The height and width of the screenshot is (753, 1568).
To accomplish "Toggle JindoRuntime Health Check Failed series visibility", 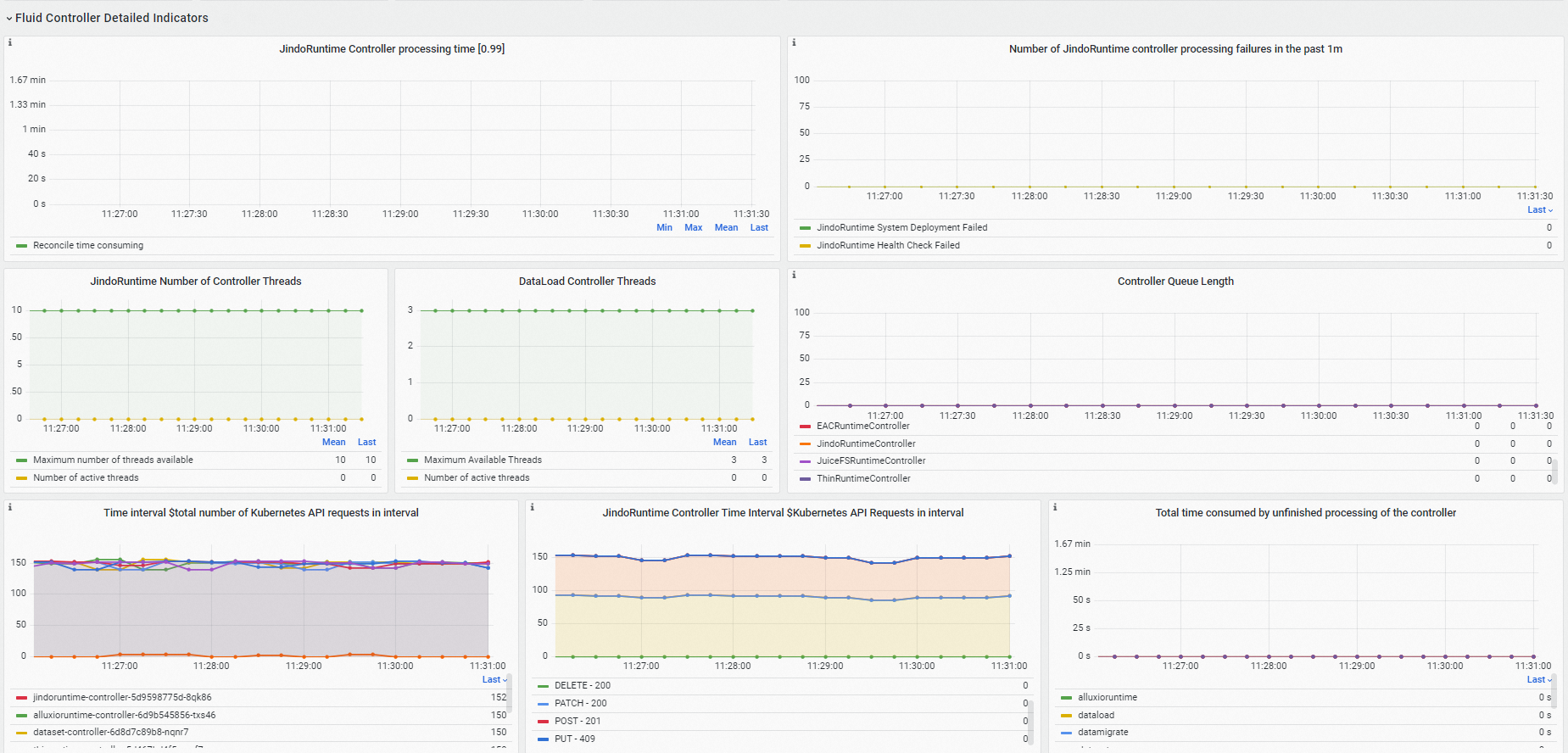I will point(888,245).
